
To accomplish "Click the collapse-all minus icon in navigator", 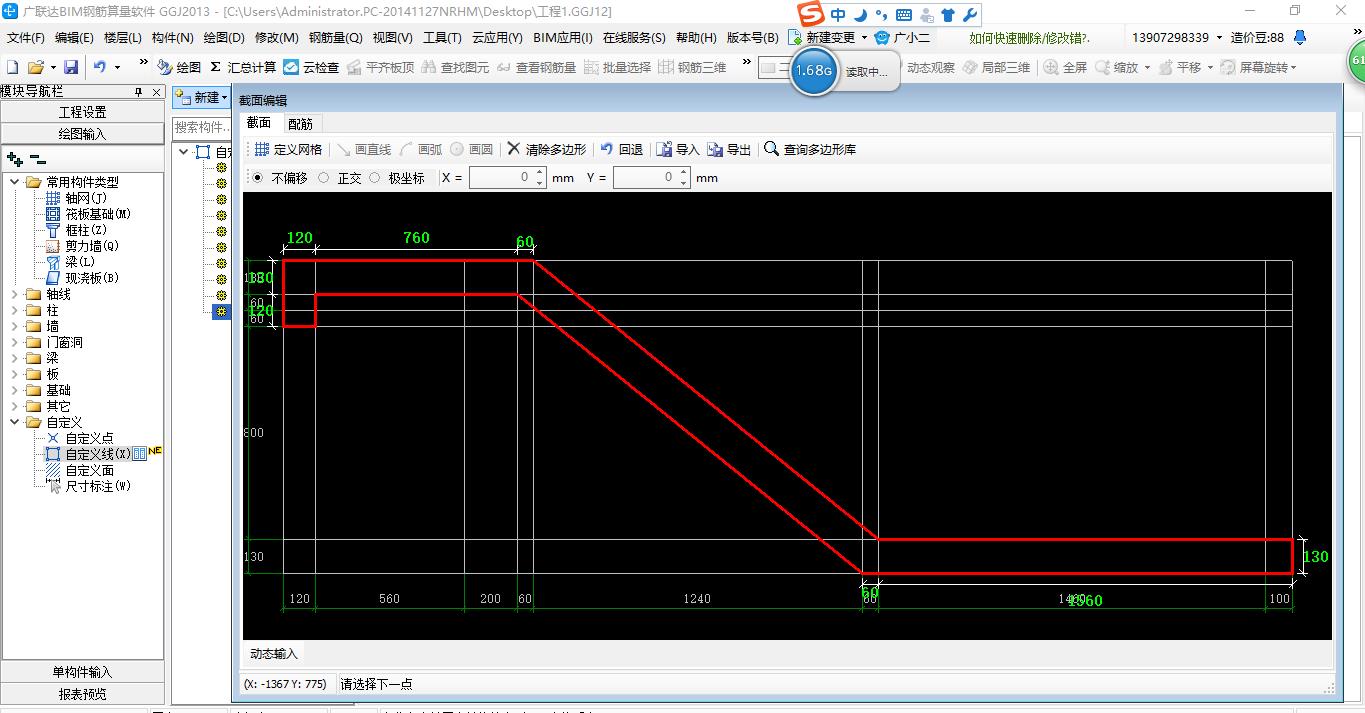I will click(37, 159).
